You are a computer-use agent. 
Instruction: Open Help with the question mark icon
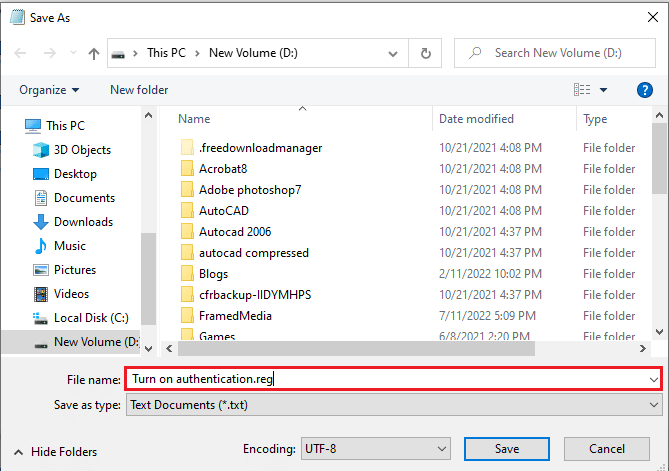[x=644, y=90]
